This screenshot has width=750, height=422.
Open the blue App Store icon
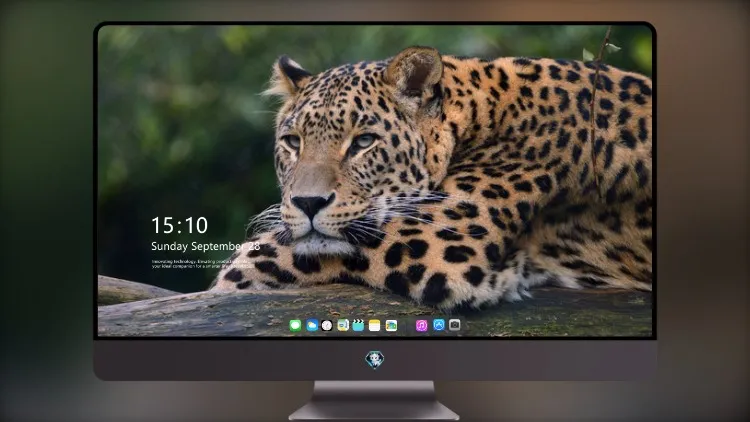tap(439, 325)
